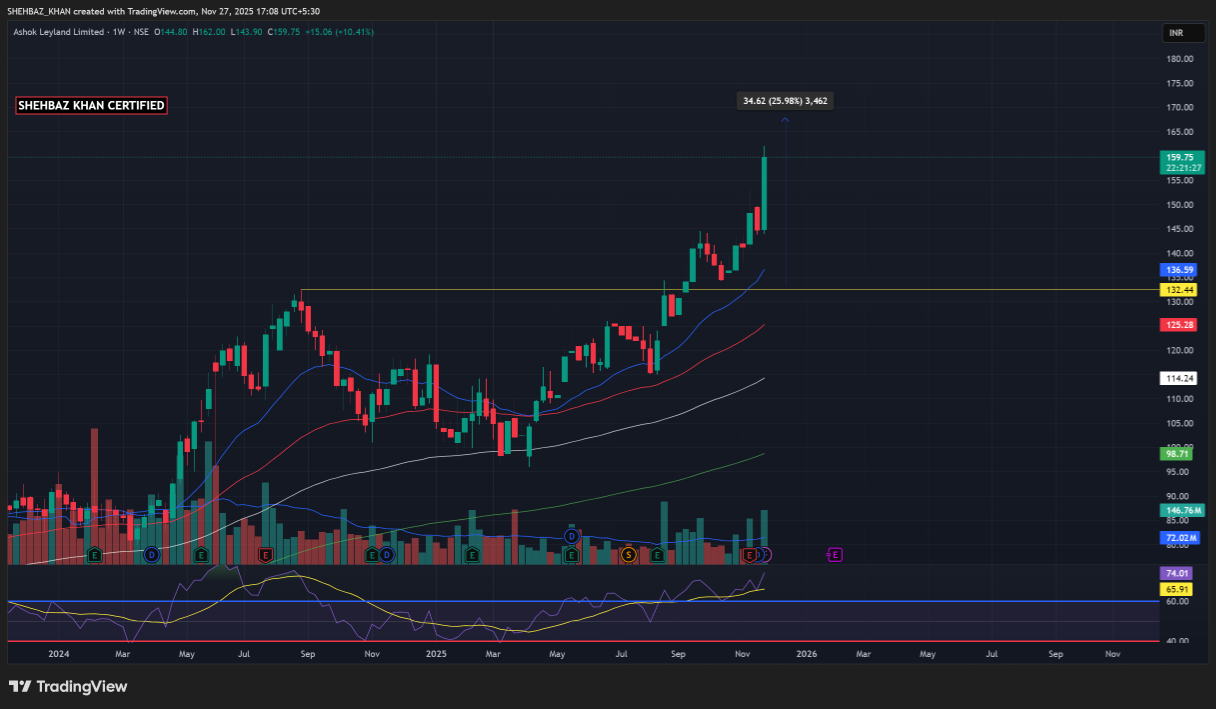Click the purple upcoming earnings E marker
This screenshot has width=1216, height=709.
[835, 554]
